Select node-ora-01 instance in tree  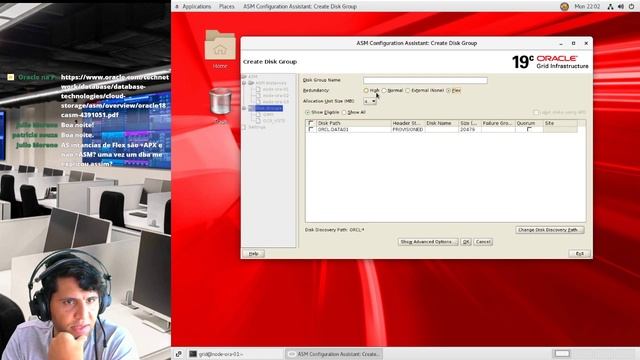276,89
